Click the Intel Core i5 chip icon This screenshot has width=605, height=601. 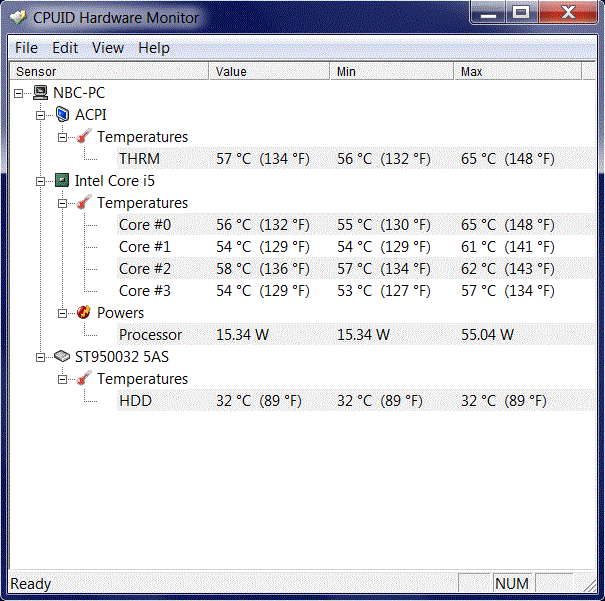coord(62,181)
